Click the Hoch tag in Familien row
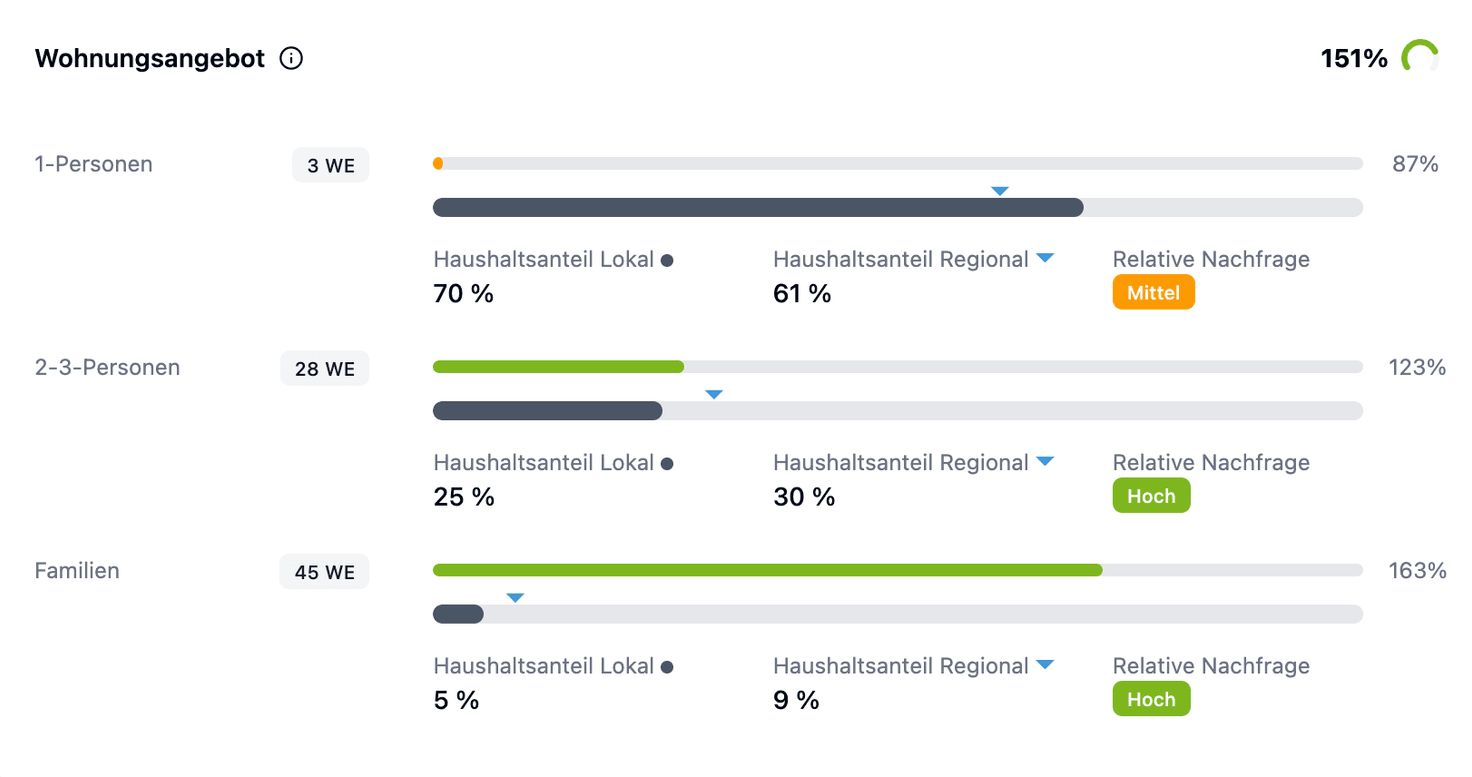The width and height of the screenshot is (1472, 777). [x=1151, y=699]
